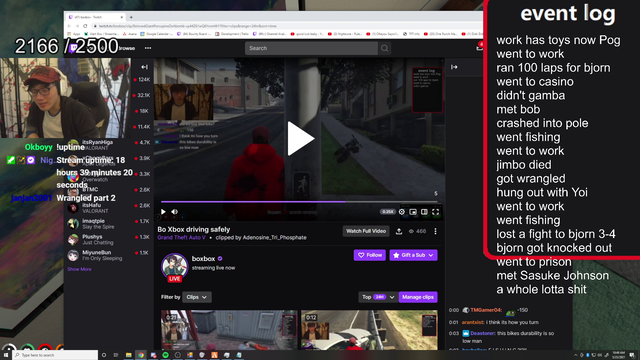Viewport: 640px width, 360px height.
Task: Open a new browser tab
Action: pos(131,17)
